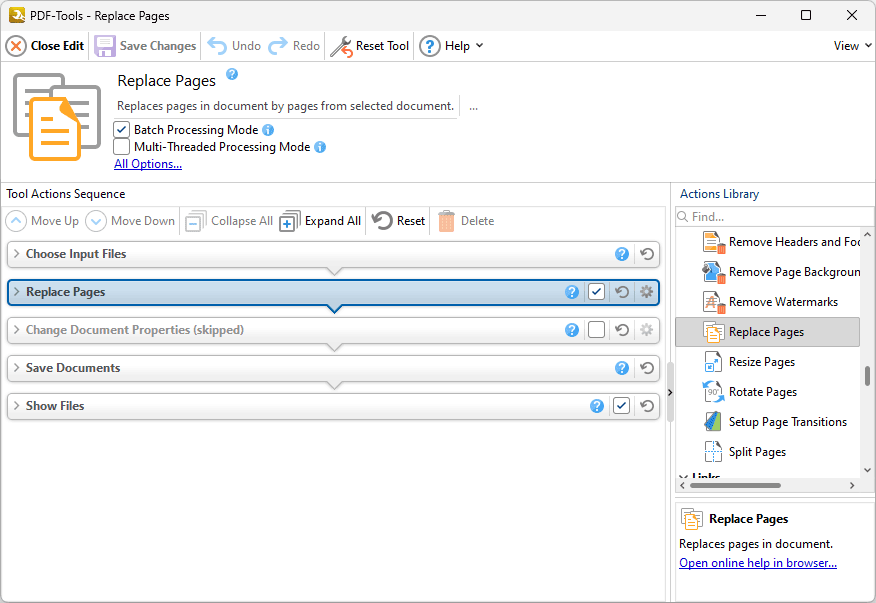Toggle the Show Files step checkbox
The height and width of the screenshot is (603, 876).
click(x=621, y=406)
